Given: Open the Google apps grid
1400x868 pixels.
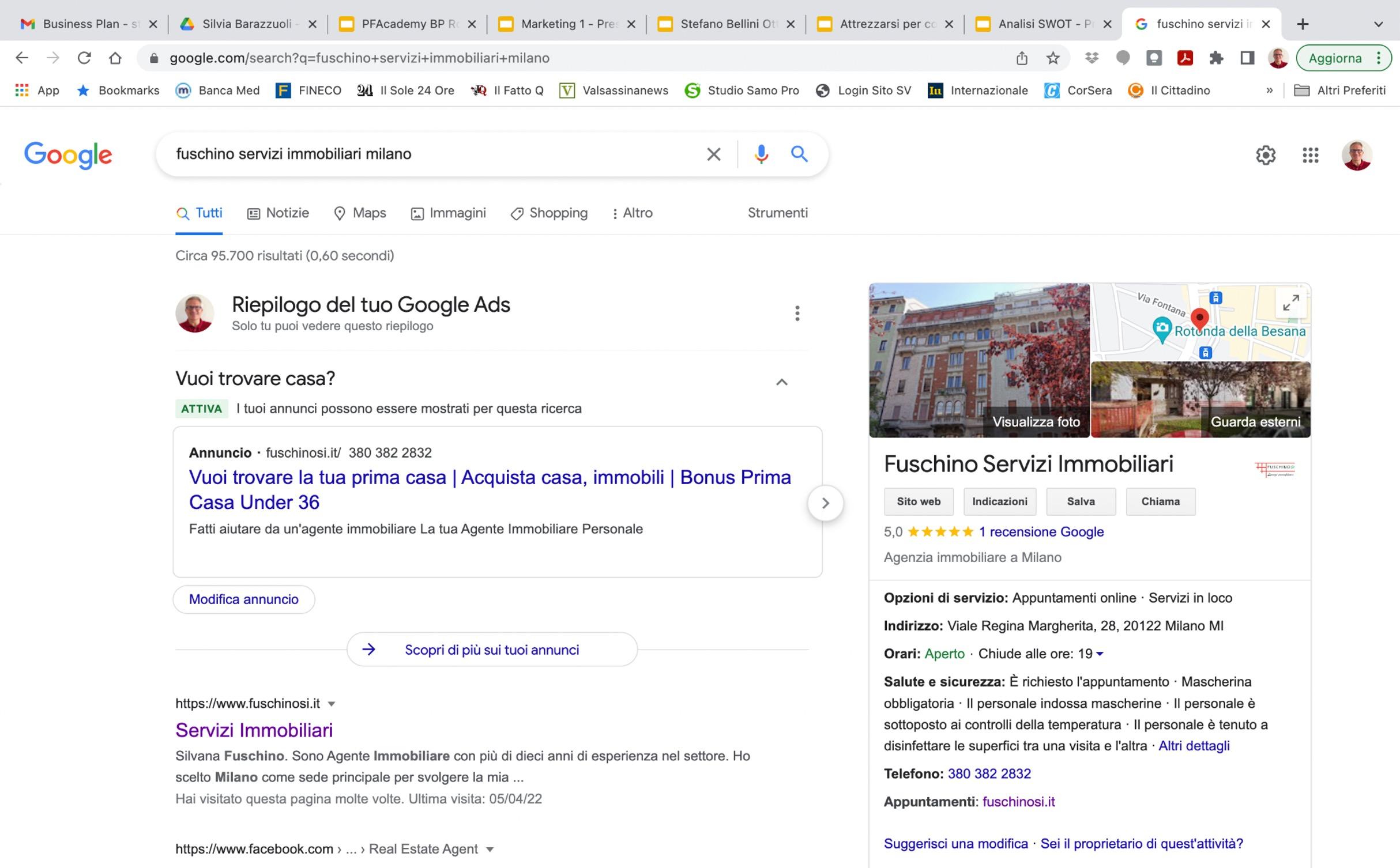Looking at the screenshot, I should pos(1310,154).
